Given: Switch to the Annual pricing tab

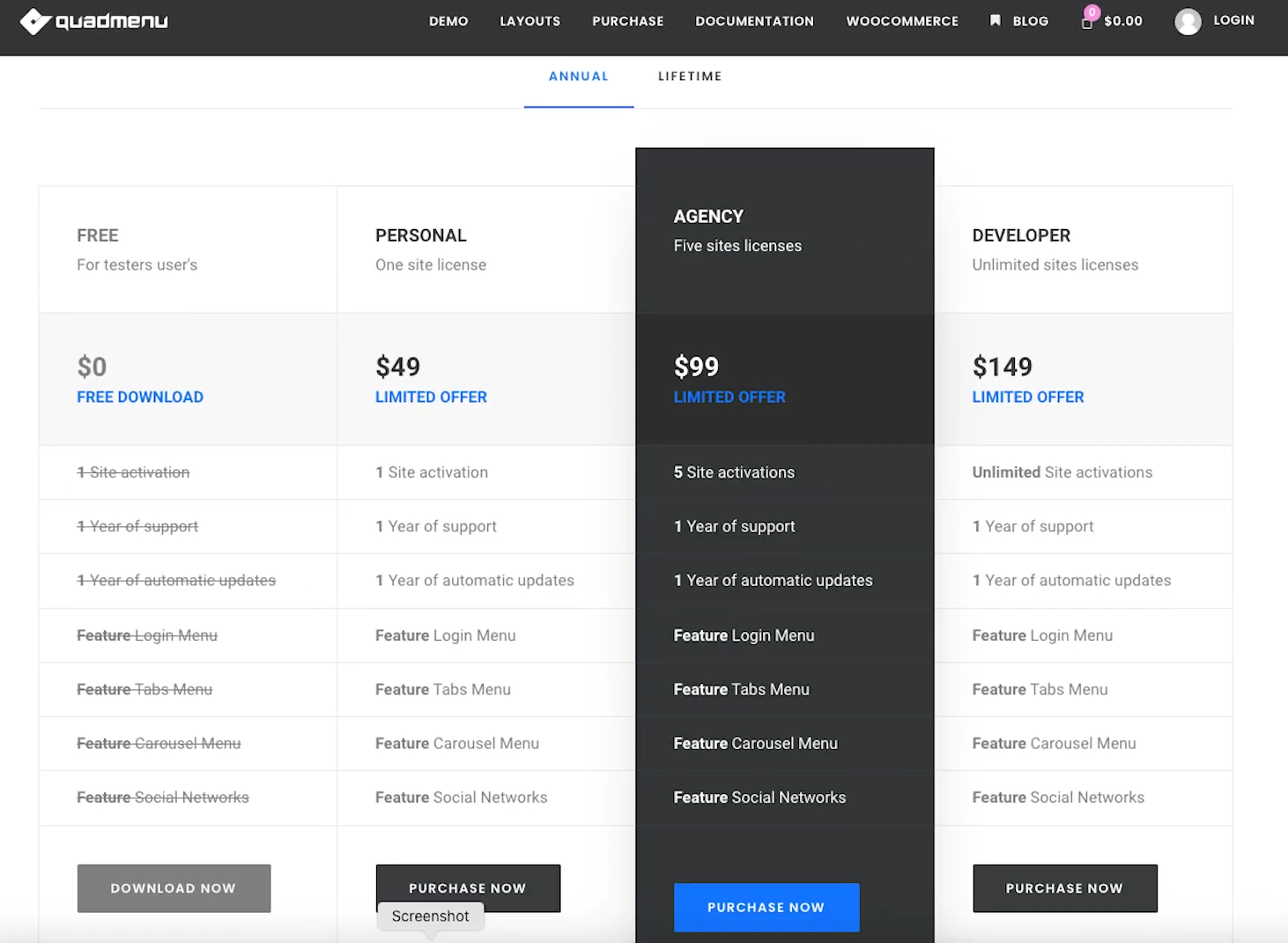Looking at the screenshot, I should (578, 77).
